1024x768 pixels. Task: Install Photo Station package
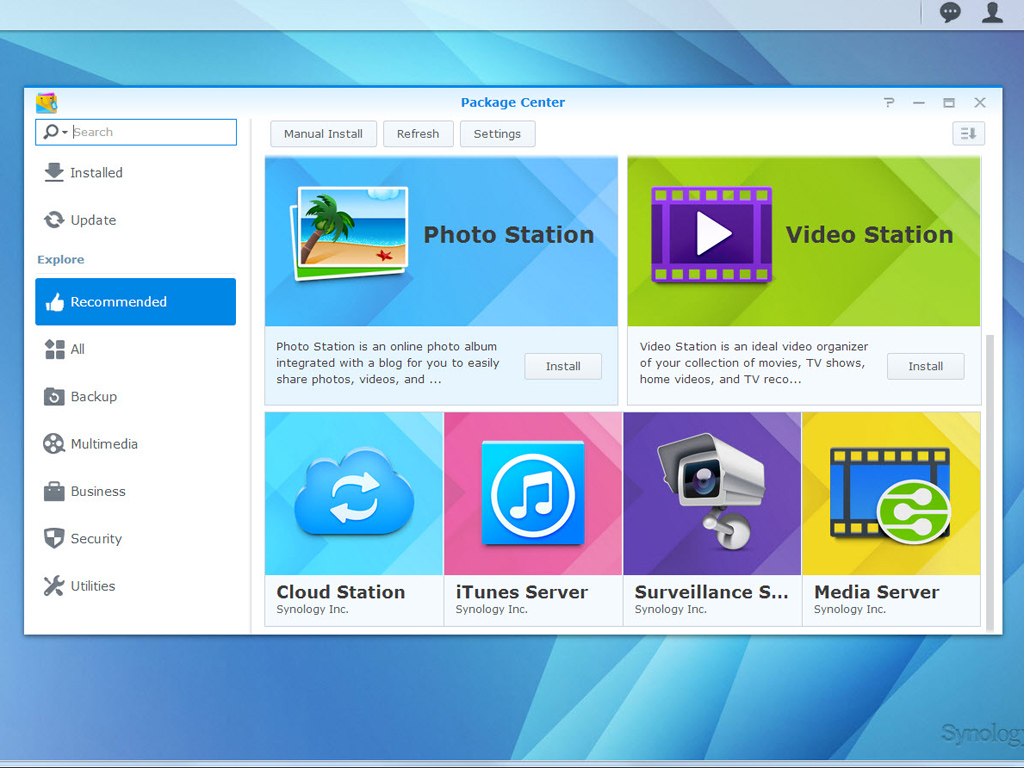[563, 366]
